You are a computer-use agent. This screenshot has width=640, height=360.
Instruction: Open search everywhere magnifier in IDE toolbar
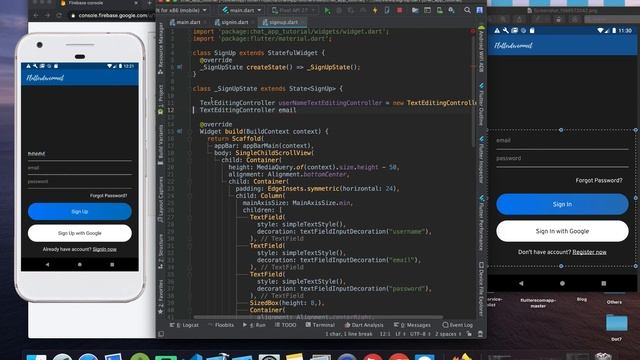click(x=467, y=10)
